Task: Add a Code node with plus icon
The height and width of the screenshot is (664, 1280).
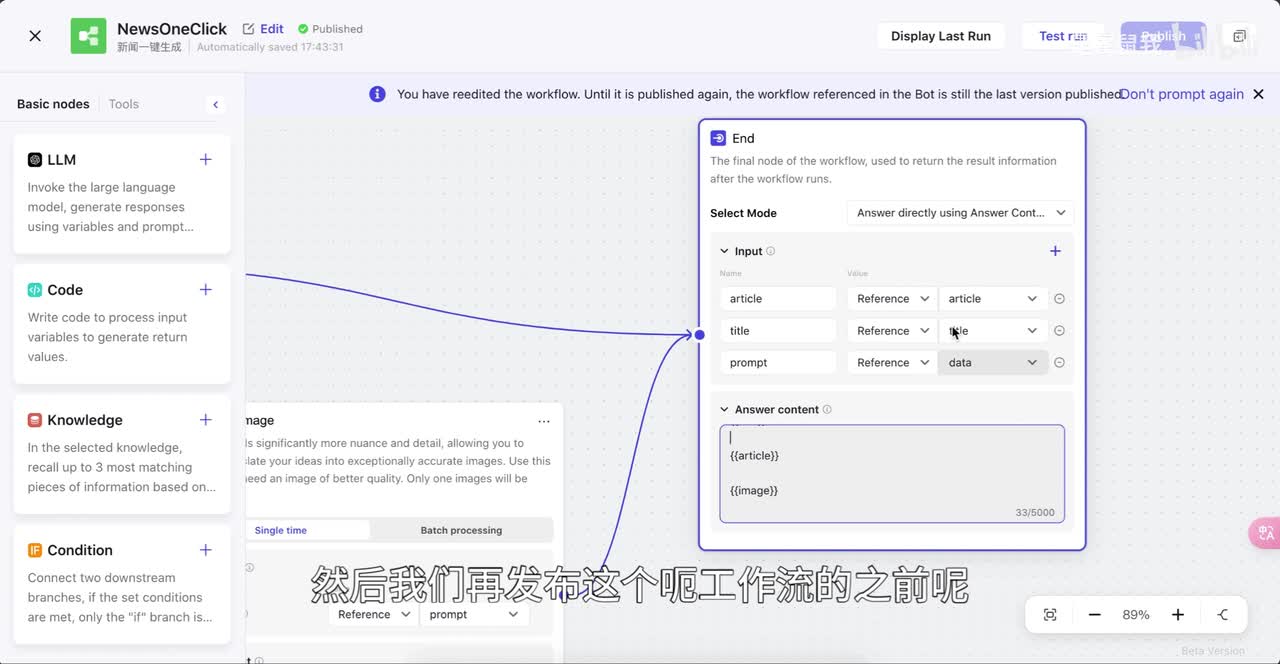Action: [205, 290]
